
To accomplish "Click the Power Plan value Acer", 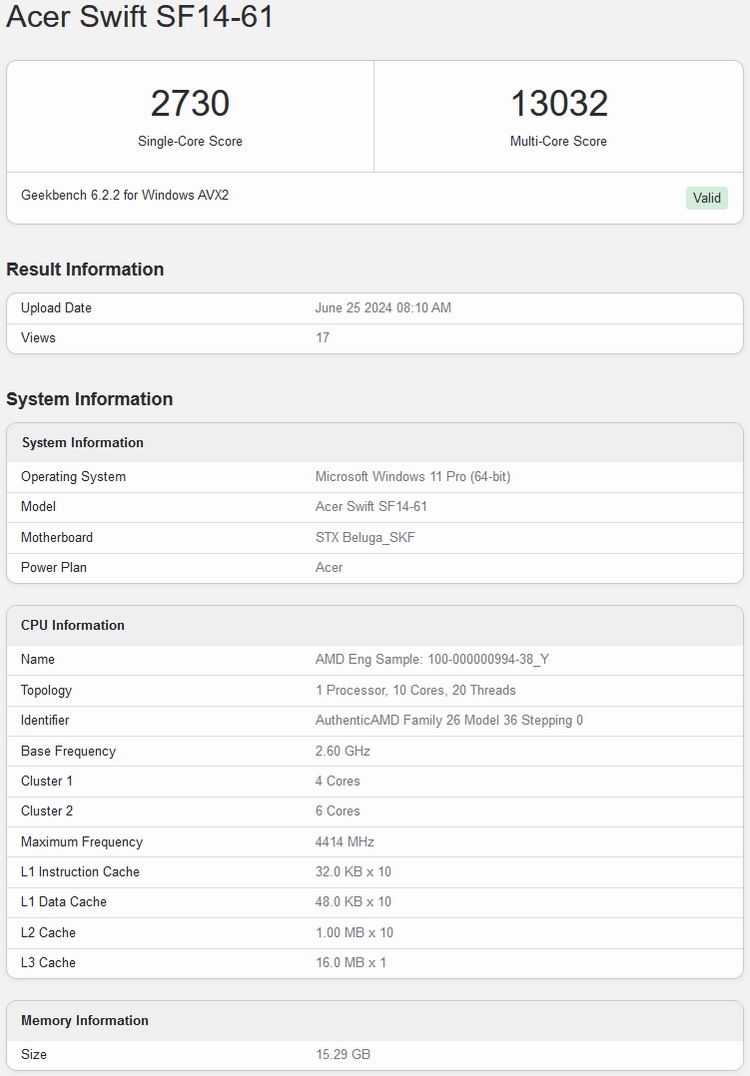I will [329, 568].
